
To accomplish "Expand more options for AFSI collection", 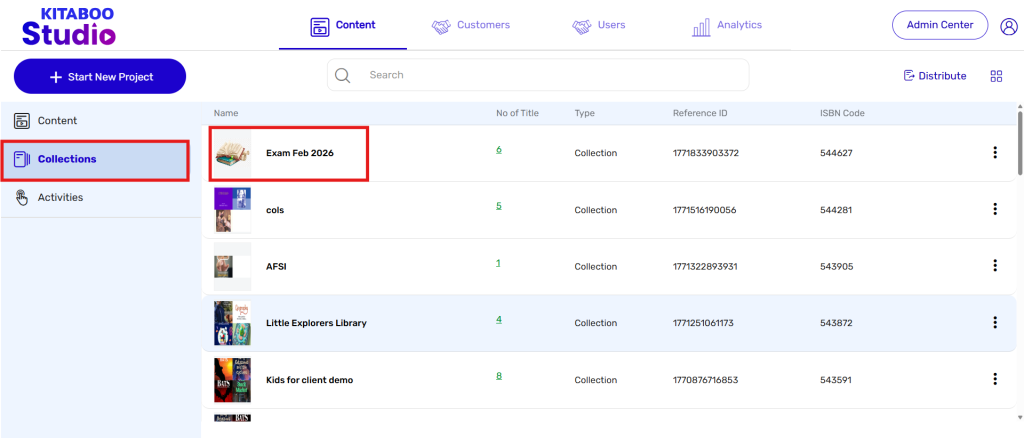I will pyautogui.click(x=994, y=266).
